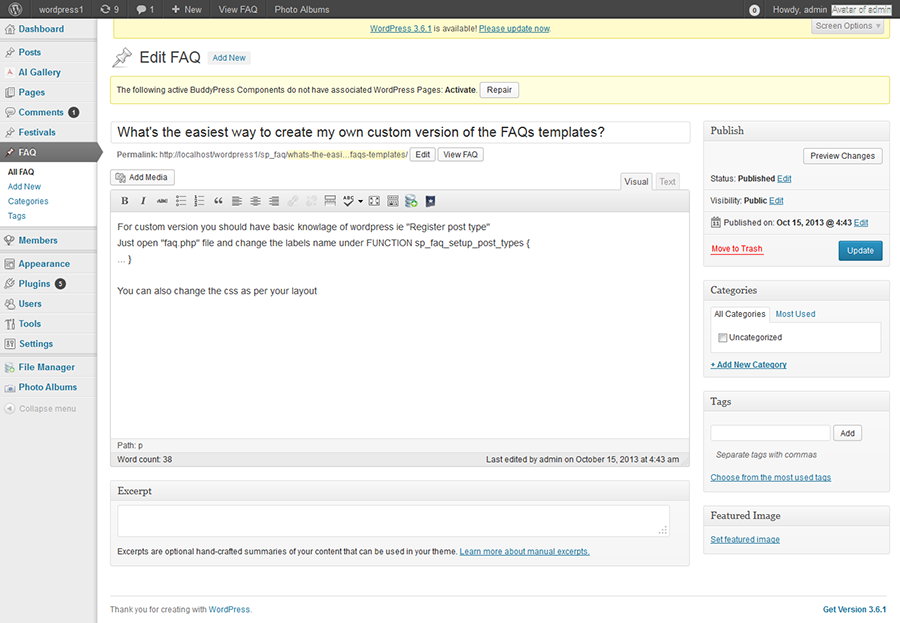
Task: Expand Add New Category link
Action: click(748, 365)
